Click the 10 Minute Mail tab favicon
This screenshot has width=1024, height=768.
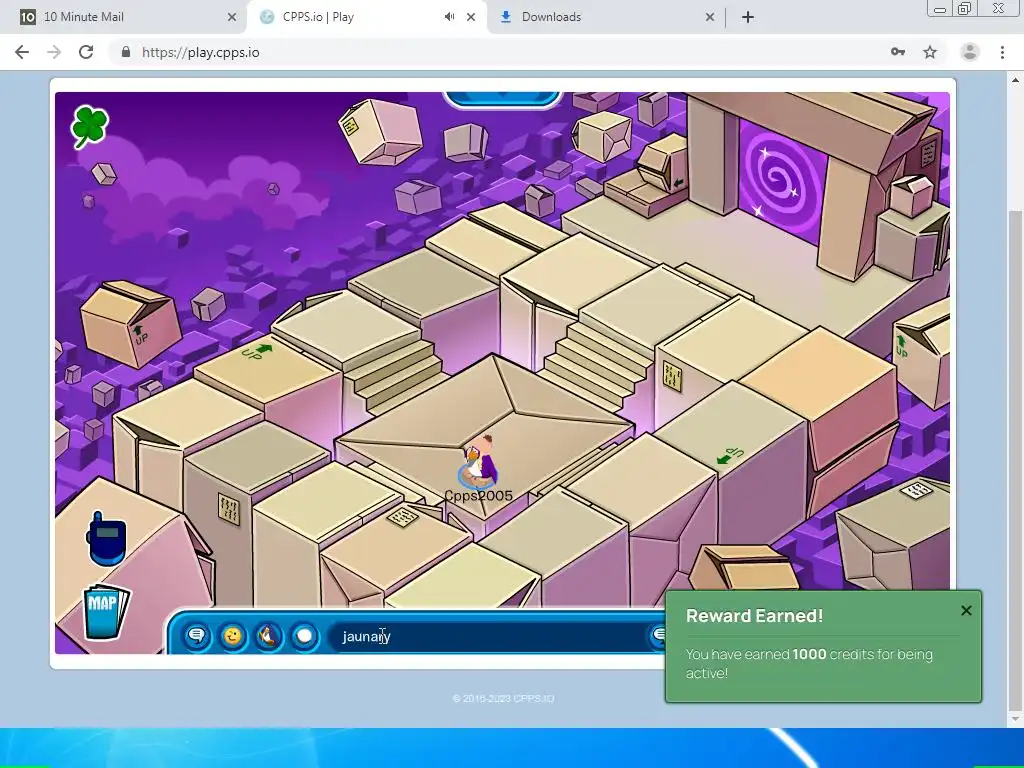coord(27,17)
